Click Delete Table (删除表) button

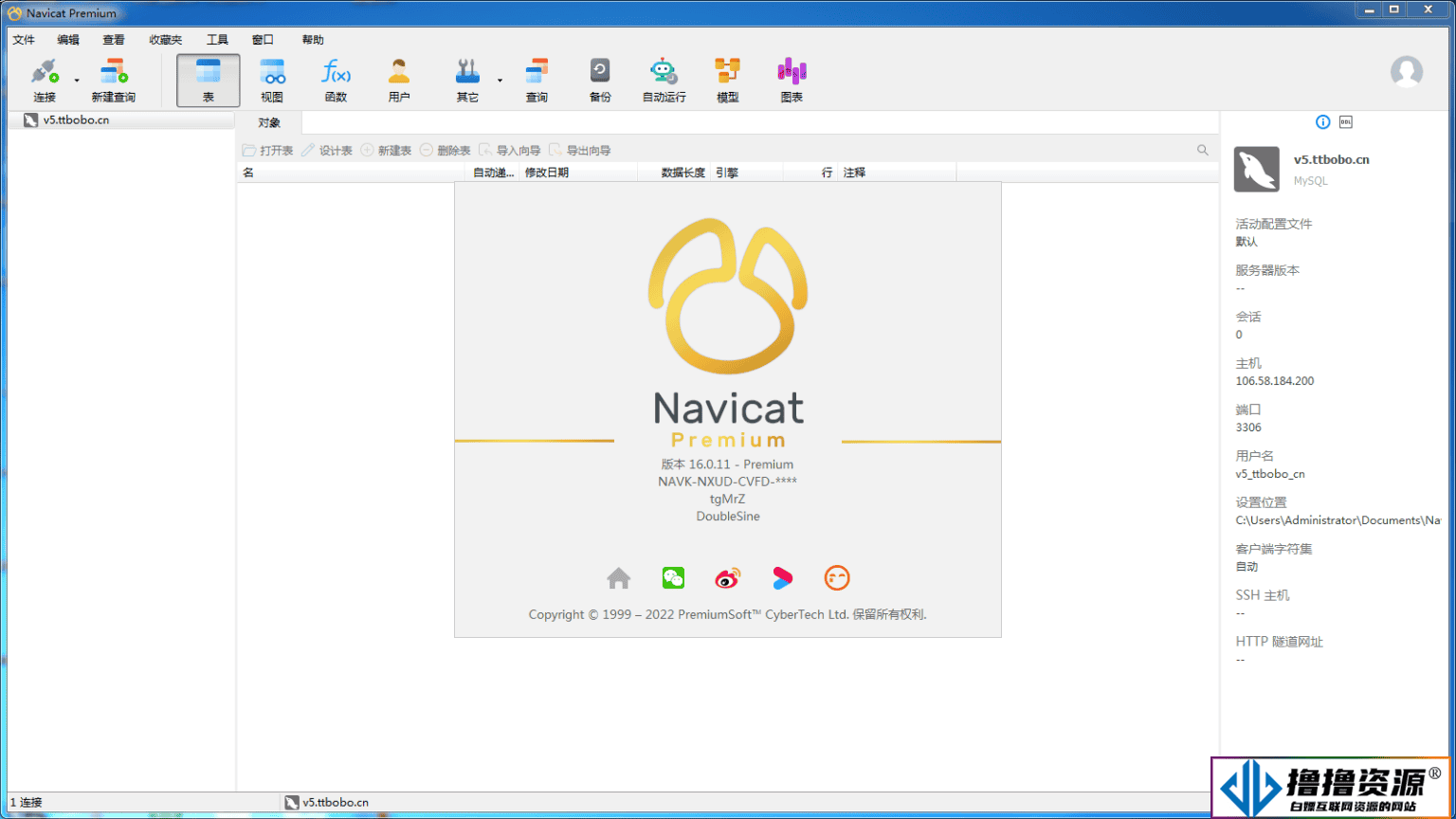click(x=446, y=151)
